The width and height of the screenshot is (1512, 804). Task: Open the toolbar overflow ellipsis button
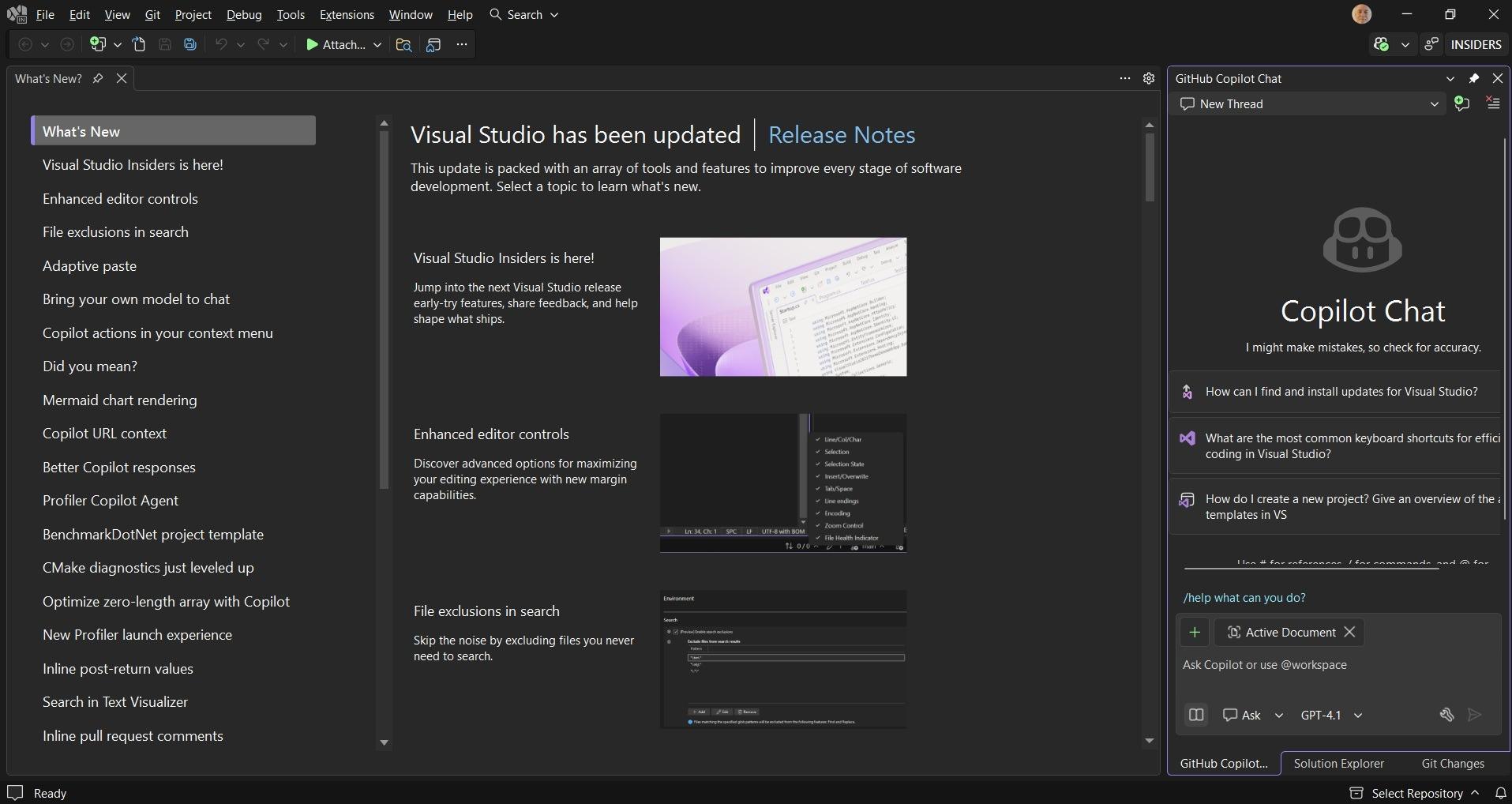(462, 44)
